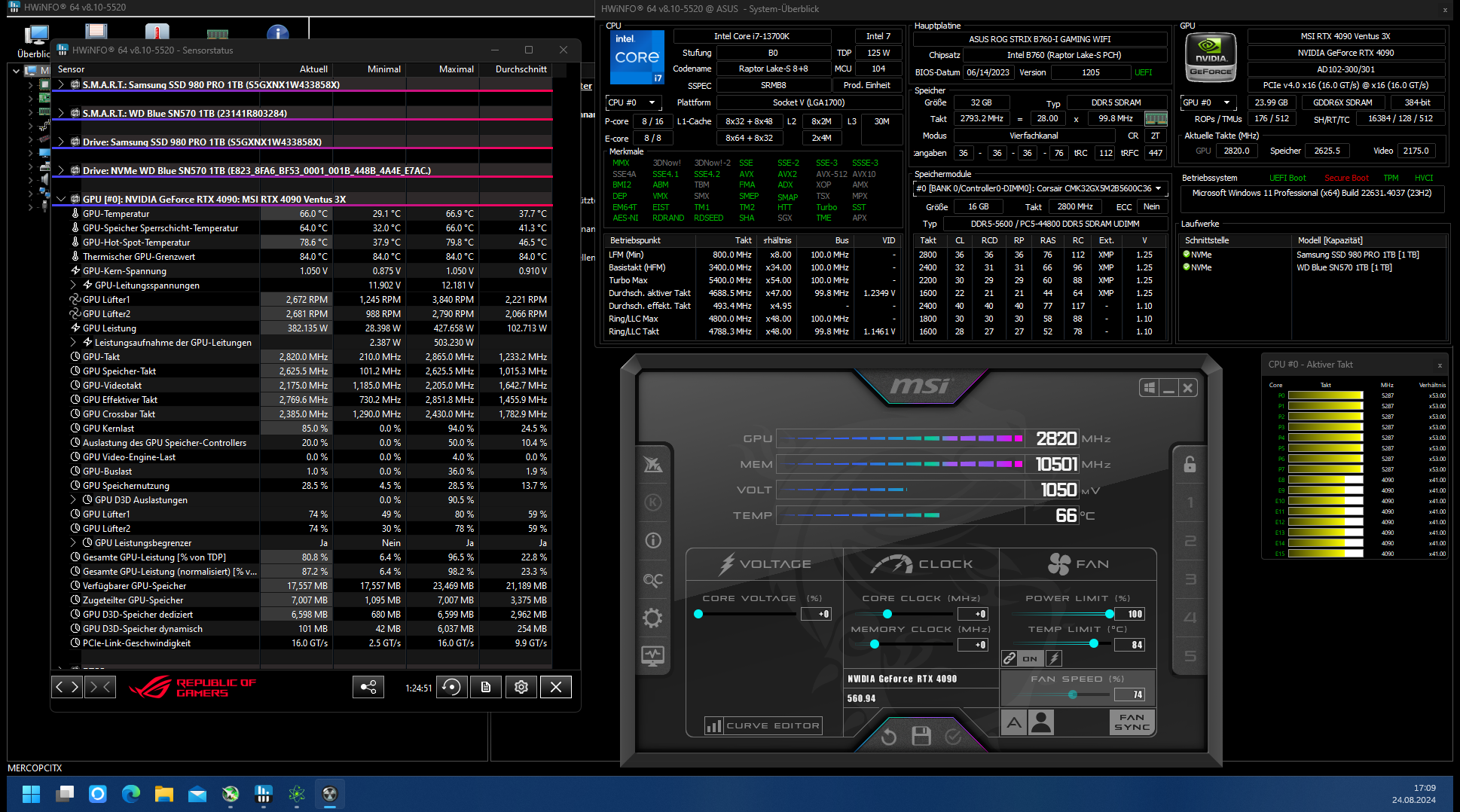Image resolution: width=1460 pixels, height=812 pixels.
Task: Open MSI Afterburner settings gear
Action: coord(652,618)
